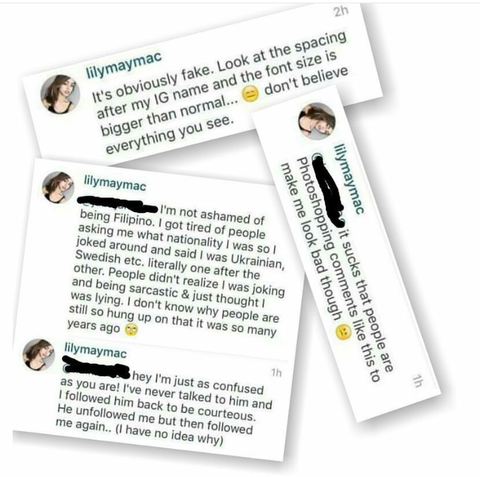Click scribbled-out mention before "hey I'm just as confused"
The image size is (480, 477).
97,367
